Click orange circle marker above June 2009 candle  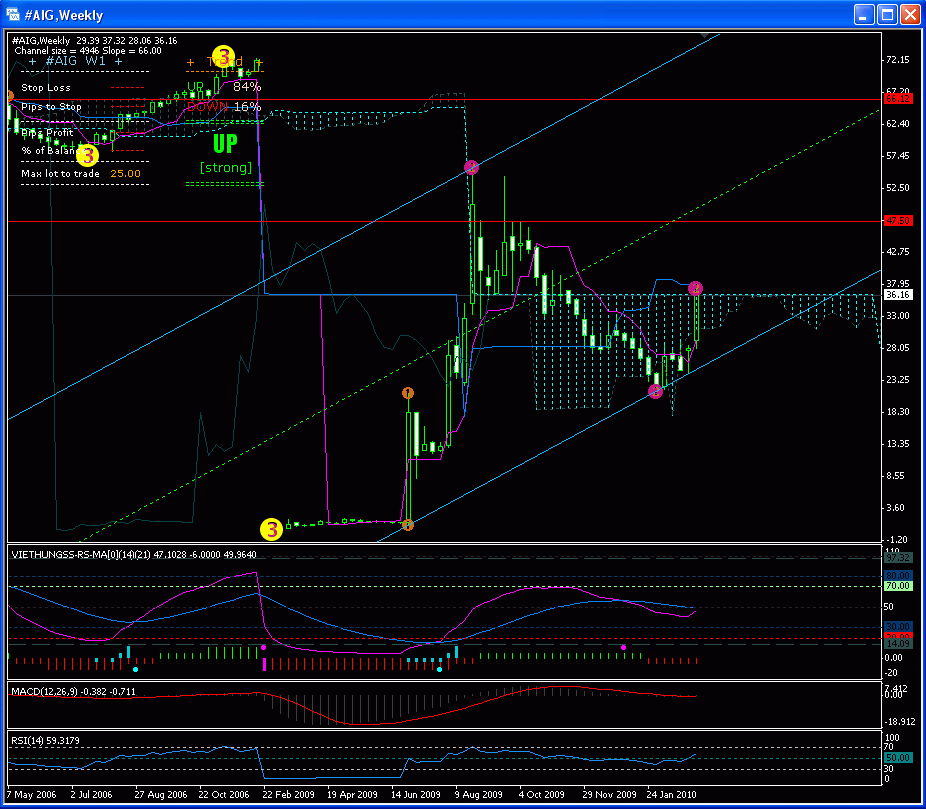tap(407, 393)
